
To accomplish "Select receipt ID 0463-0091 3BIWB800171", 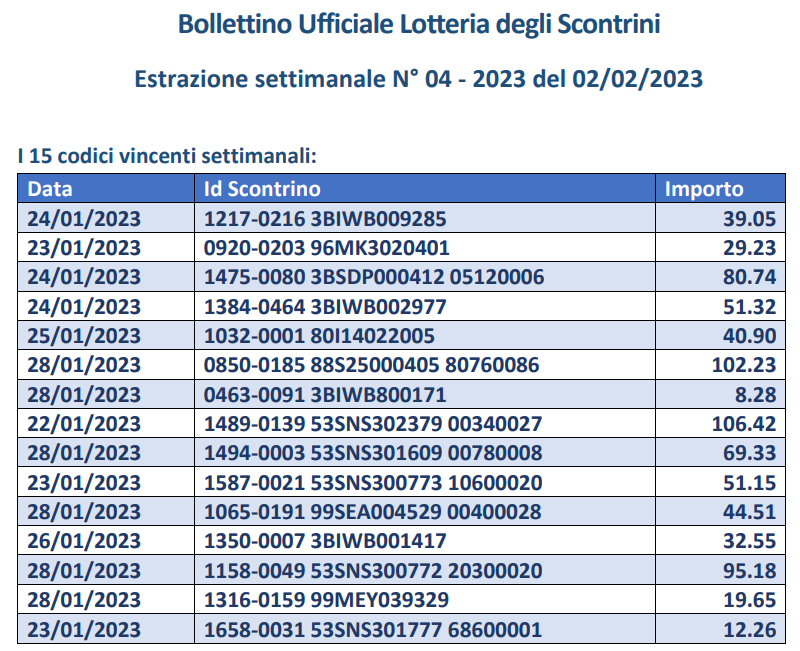I will pyautogui.click(x=325, y=394).
